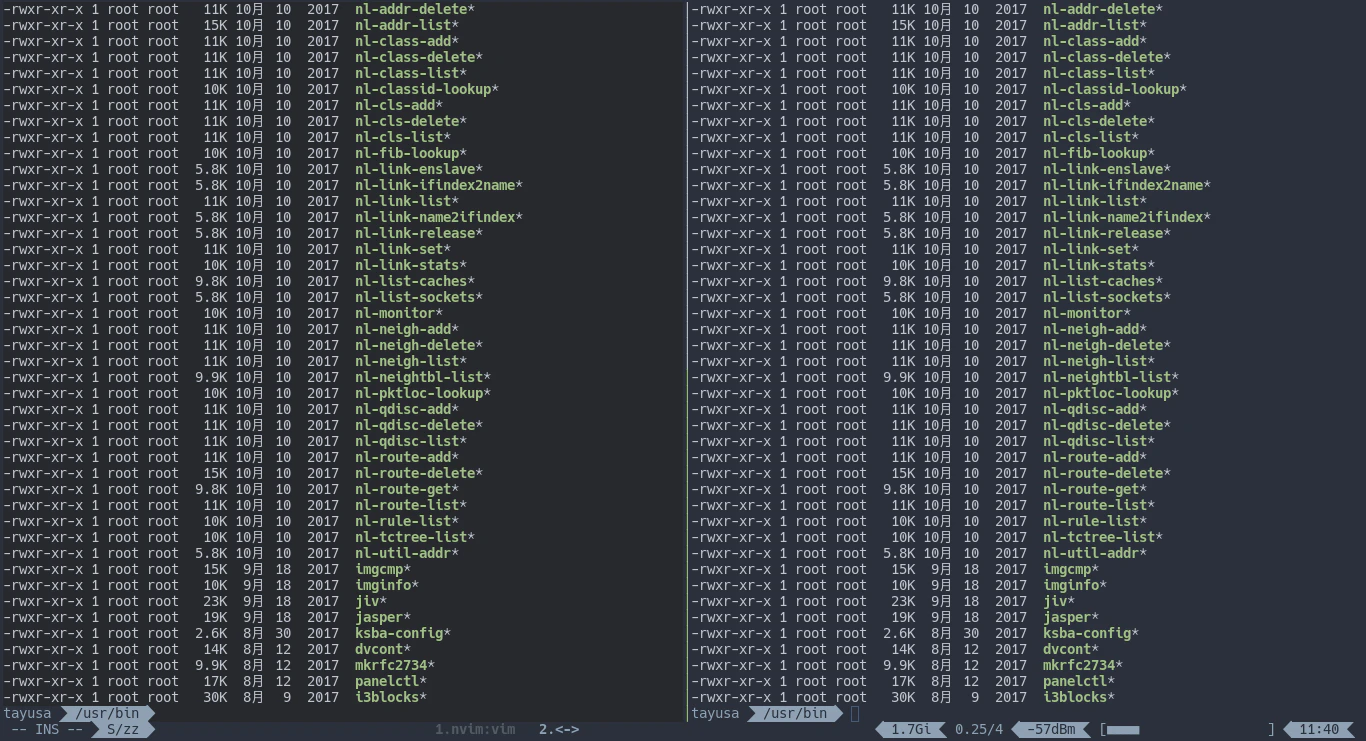
Task: Click the S/zz session label
Action: pyautogui.click(x=122, y=729)
